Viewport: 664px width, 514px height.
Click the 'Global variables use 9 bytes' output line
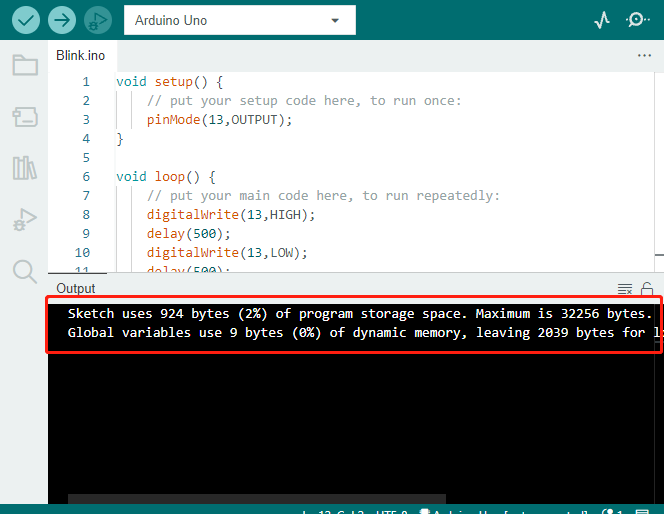click(x=365, y=333)
